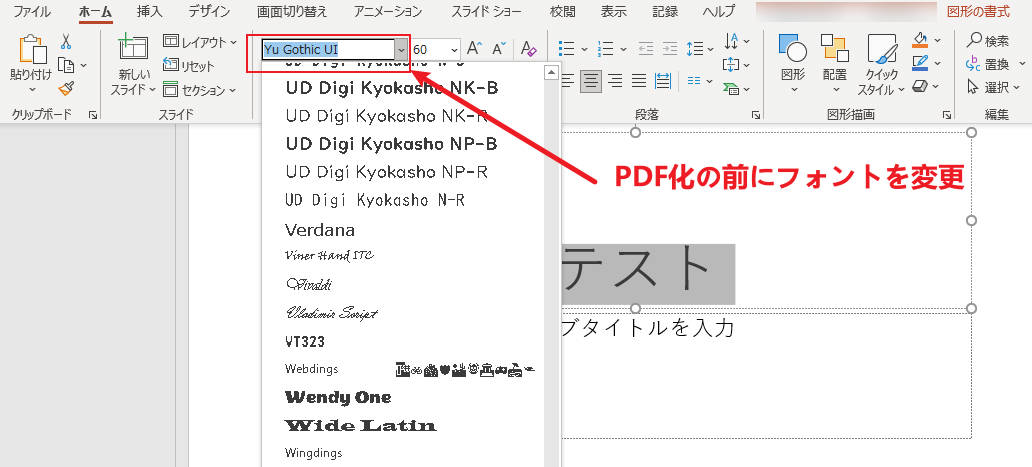Click in the Yu Gothic UI font name field

(x=328, y=49)
